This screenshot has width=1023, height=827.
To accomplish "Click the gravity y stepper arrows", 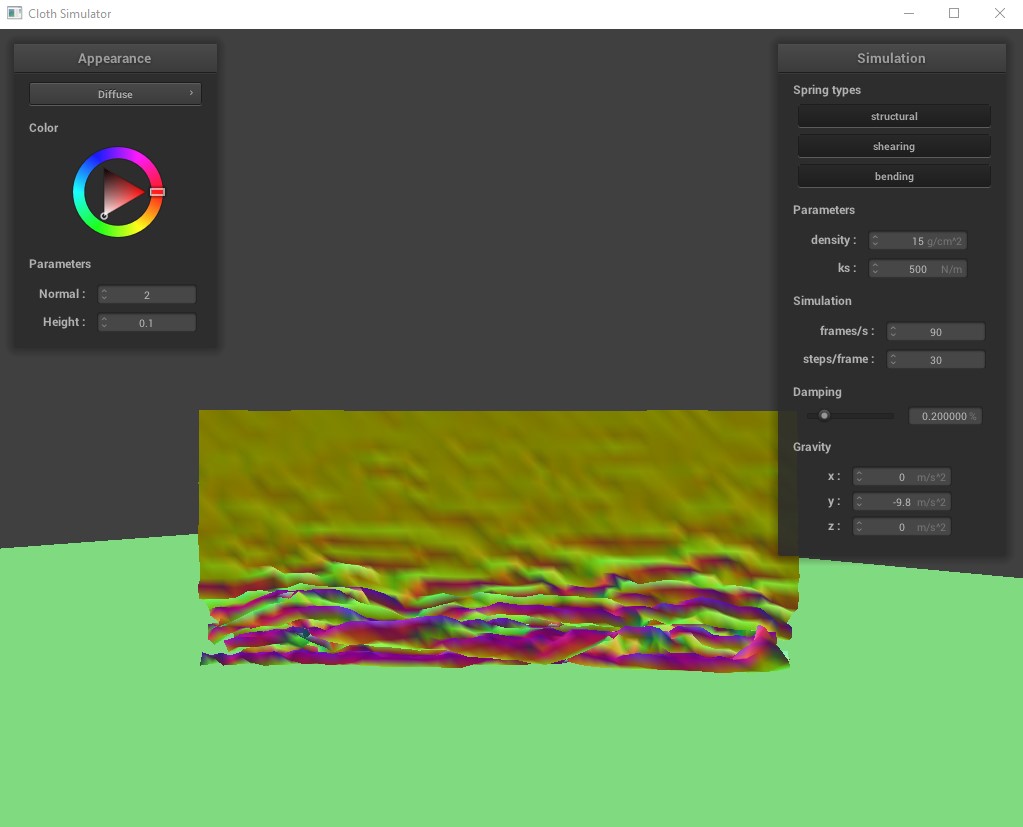I will 859,502.
